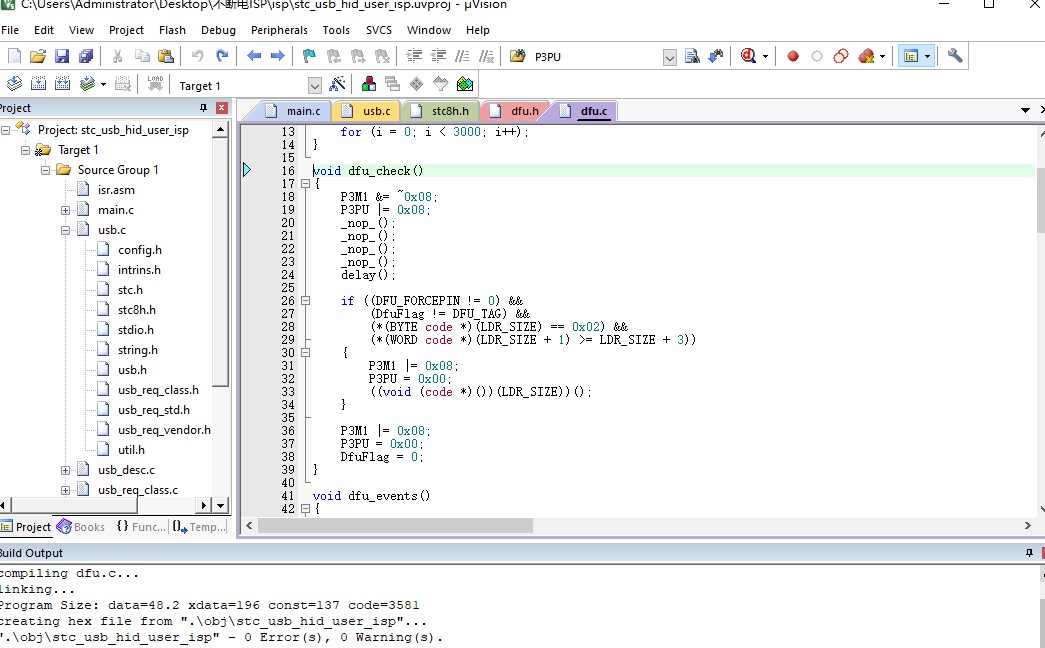Undo the last edit
The image size is (1045, 648).
pos(197,57)
